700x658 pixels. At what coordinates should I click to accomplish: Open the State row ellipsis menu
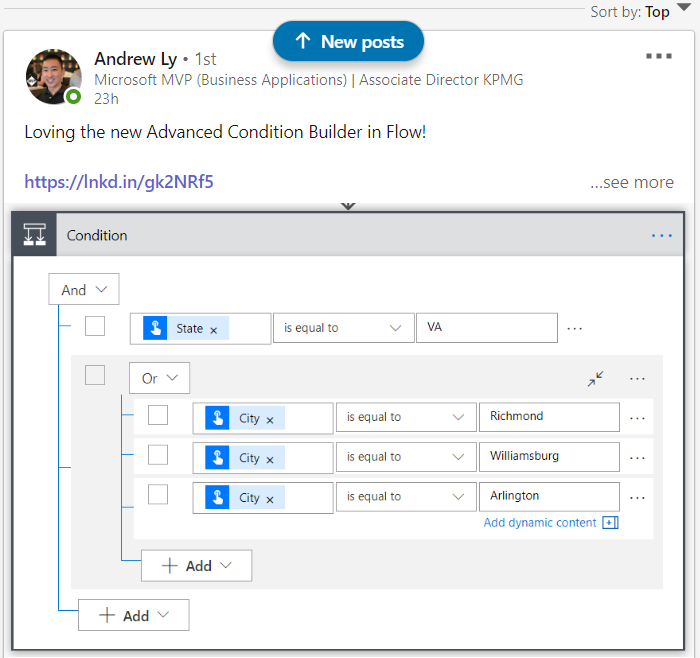(x=575, y=329)
